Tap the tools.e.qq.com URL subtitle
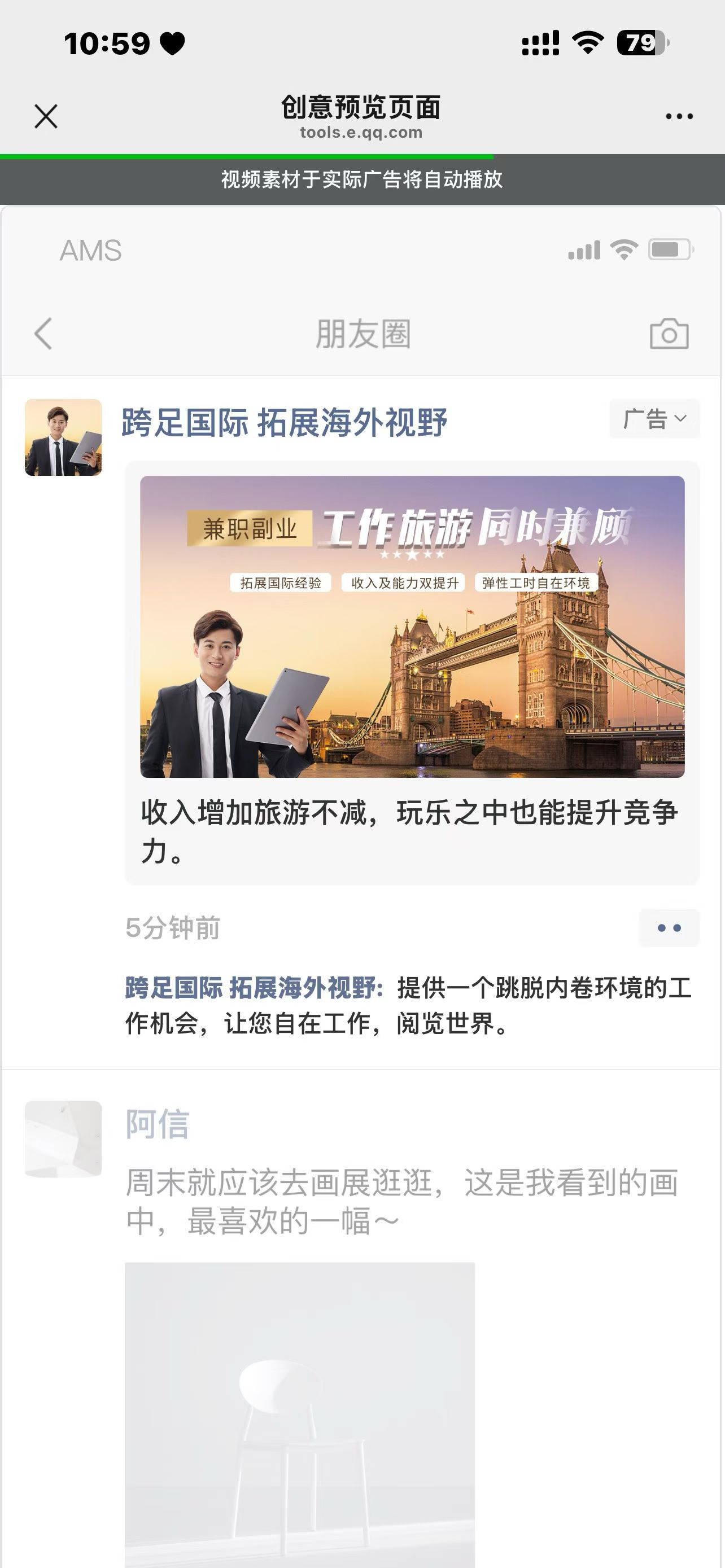This screenshot has height=1568, width=725. tap(361, 133)
